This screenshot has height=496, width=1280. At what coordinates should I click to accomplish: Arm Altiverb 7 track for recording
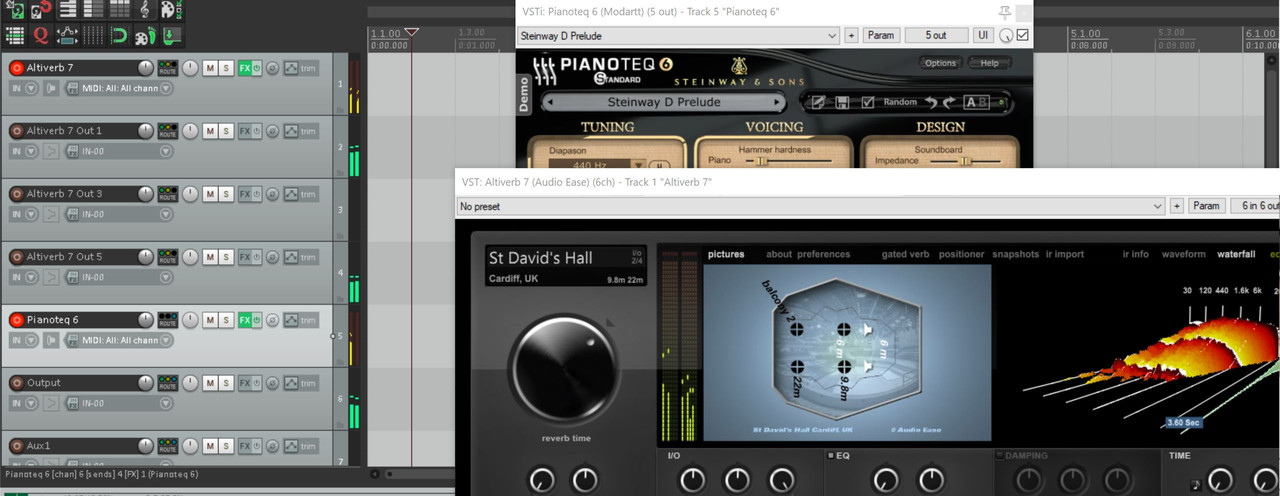click(x=16, y=68)
